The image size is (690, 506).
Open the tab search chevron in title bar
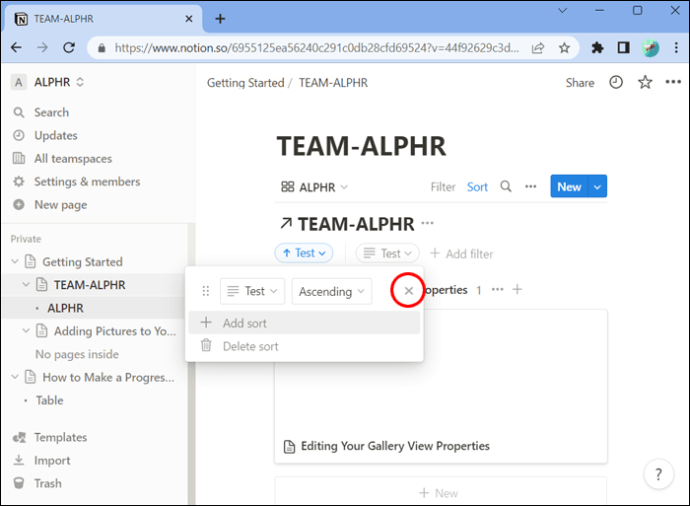point(562,11)
